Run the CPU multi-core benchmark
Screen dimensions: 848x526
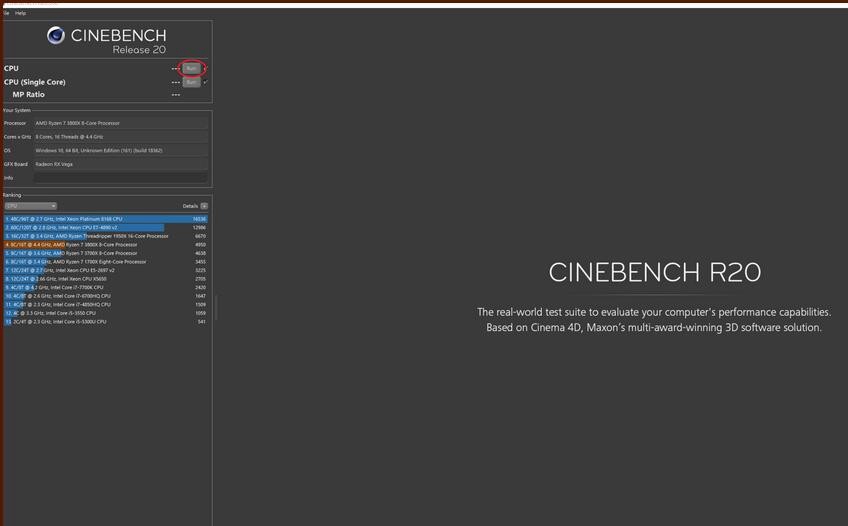(191, 69)
